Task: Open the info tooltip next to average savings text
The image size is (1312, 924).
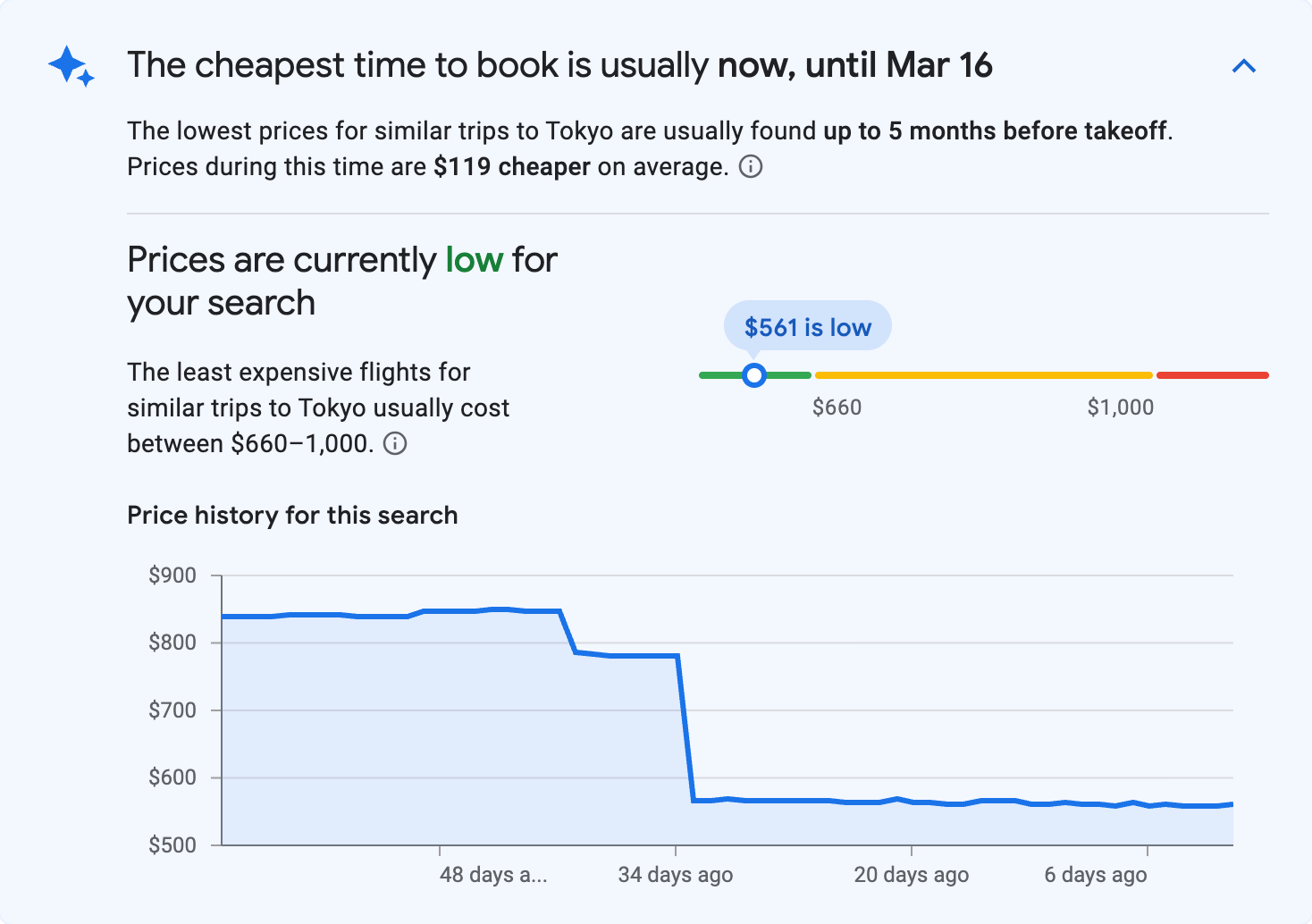Action: pos(751,167)
